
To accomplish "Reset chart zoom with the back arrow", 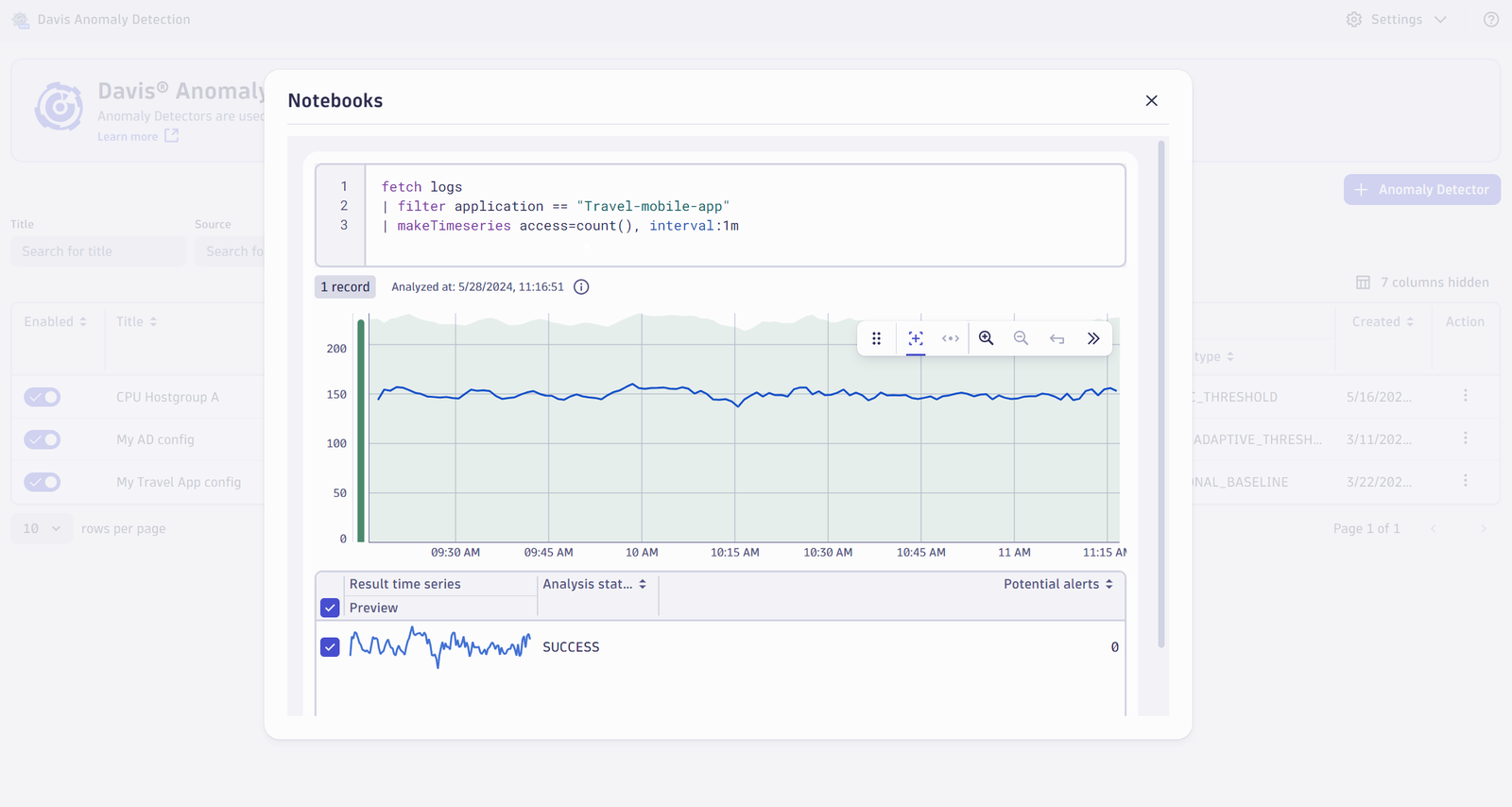I will [1057, 338].
